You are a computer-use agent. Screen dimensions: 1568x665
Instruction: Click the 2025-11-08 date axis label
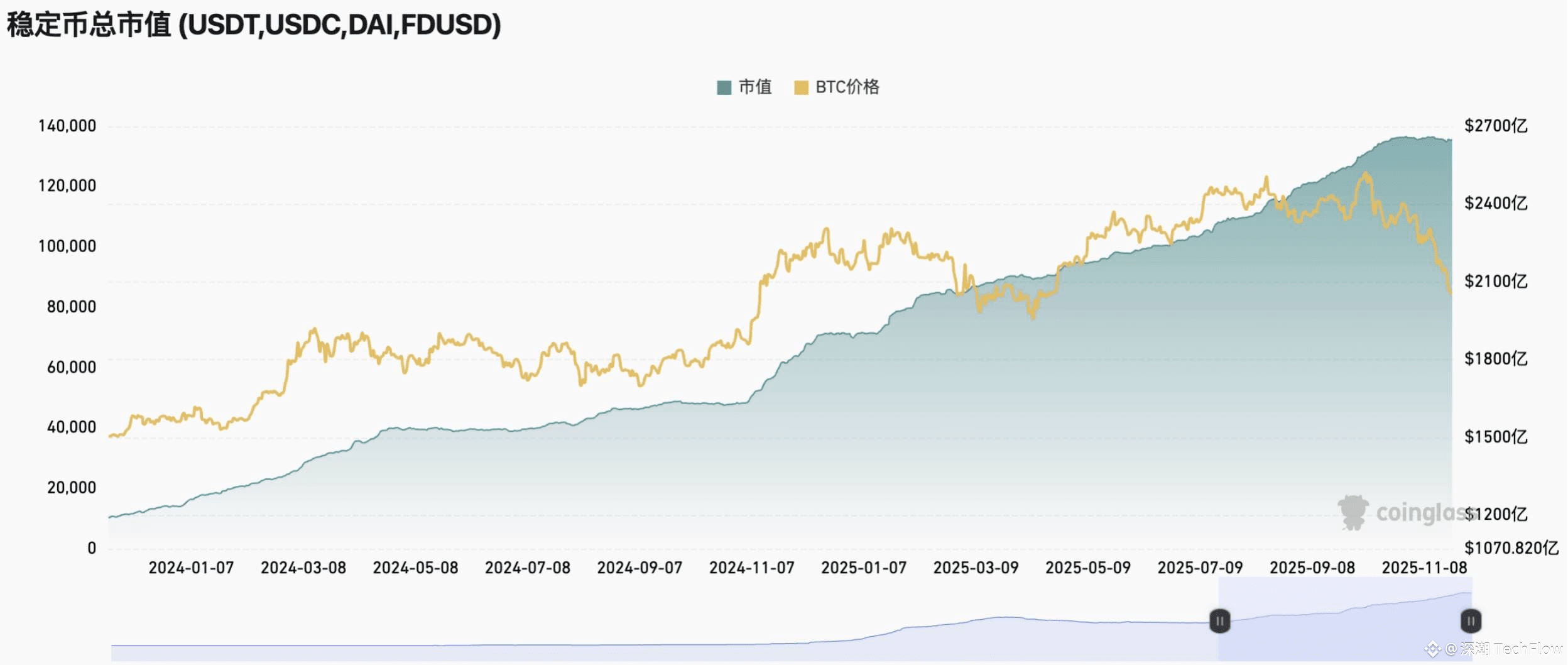point(1424,568)
